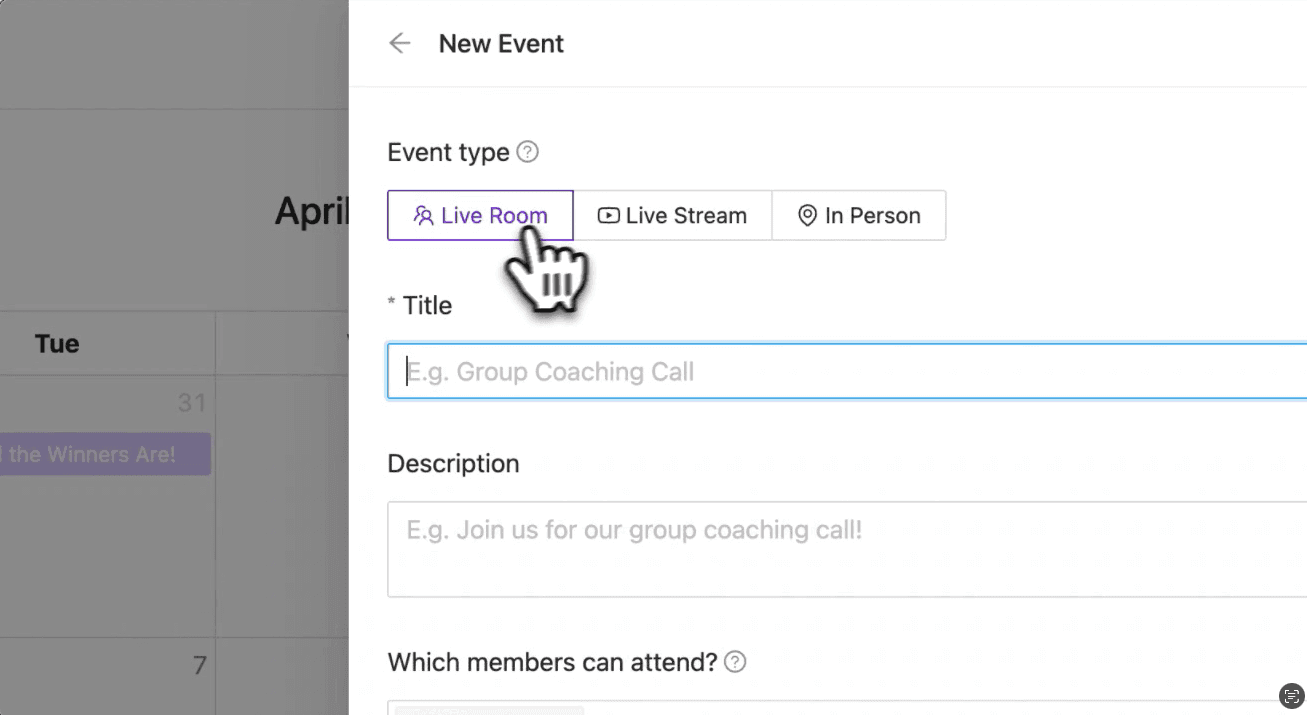Select day 7 in the calendar
This screenshot has height=715, width=1307.
[199, 665]
